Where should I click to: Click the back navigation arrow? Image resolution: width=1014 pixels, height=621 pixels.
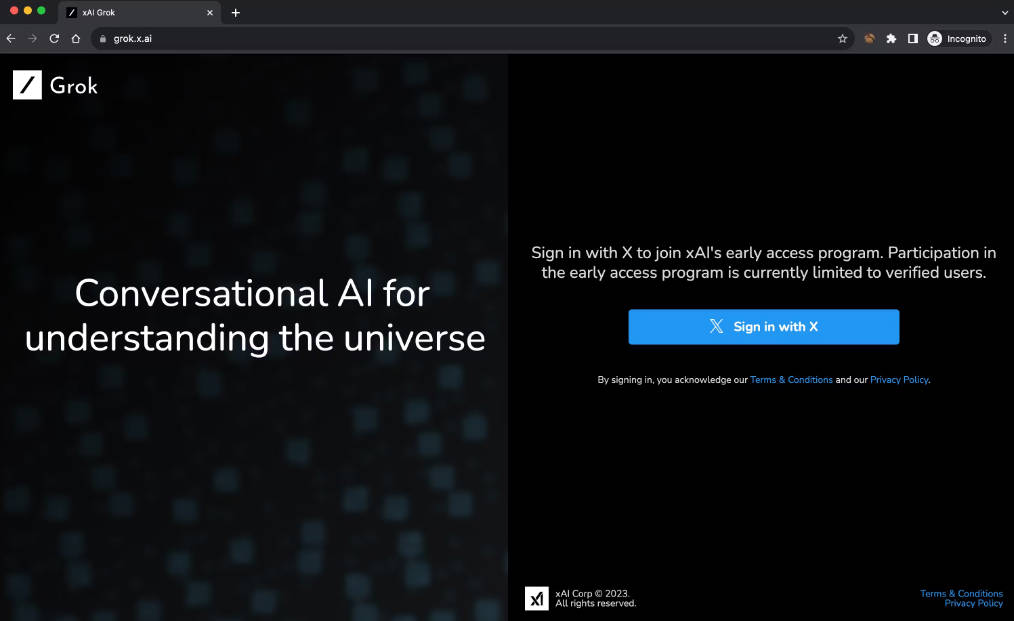pos(11,38)
